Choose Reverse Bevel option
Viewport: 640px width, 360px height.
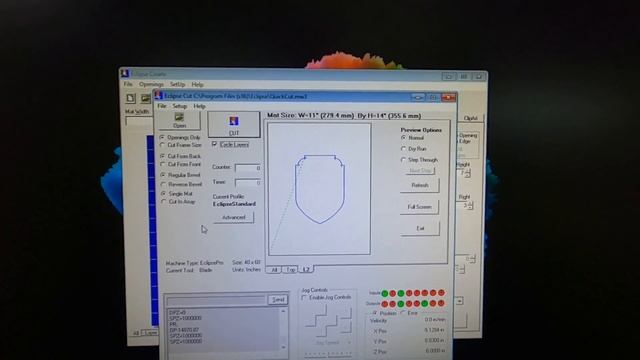(x=181, y=184)
